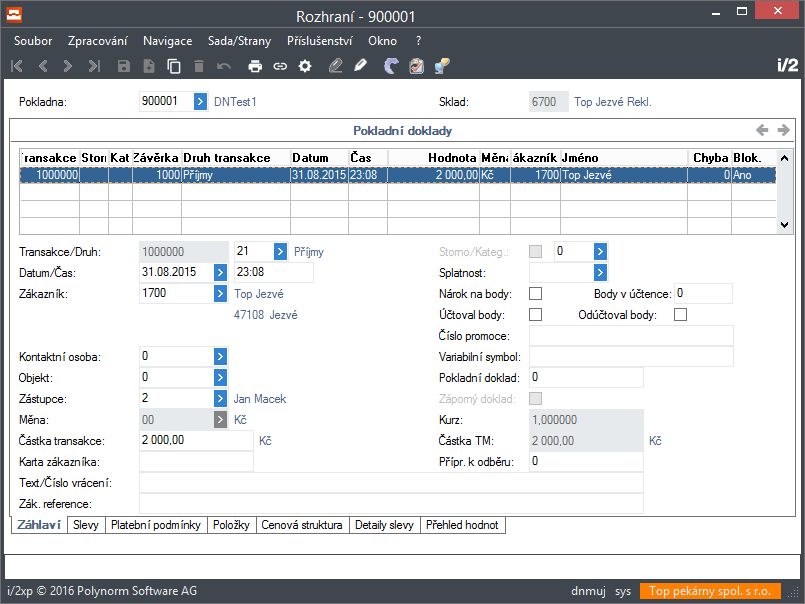This screenshot has height=604, width=805.
Task: Click the table scrollbar up arrow
Action: click(784, 158)
